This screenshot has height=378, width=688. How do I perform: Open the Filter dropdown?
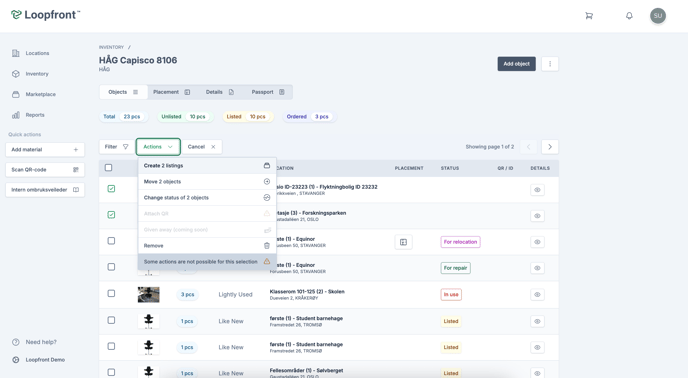click(116, 147)
